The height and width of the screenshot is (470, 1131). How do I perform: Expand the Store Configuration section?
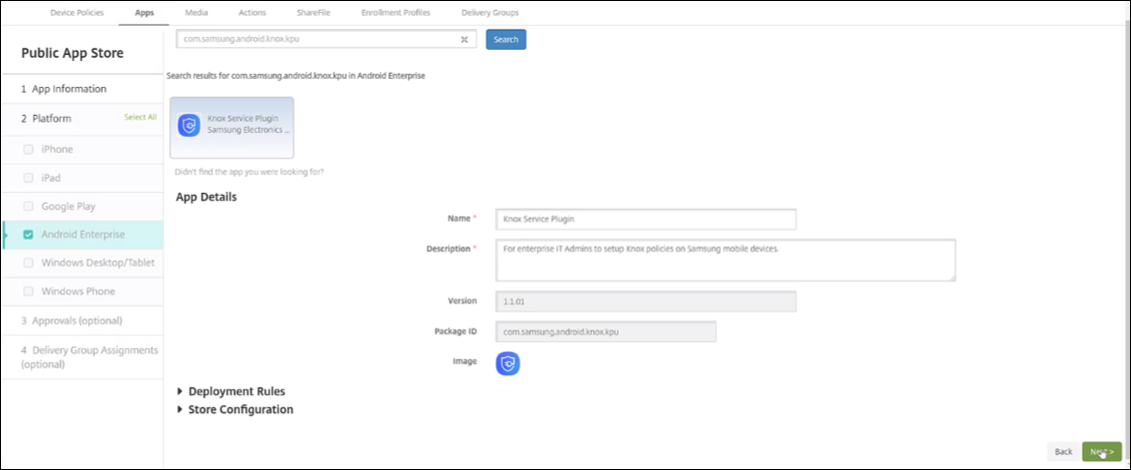coord(235,409)
